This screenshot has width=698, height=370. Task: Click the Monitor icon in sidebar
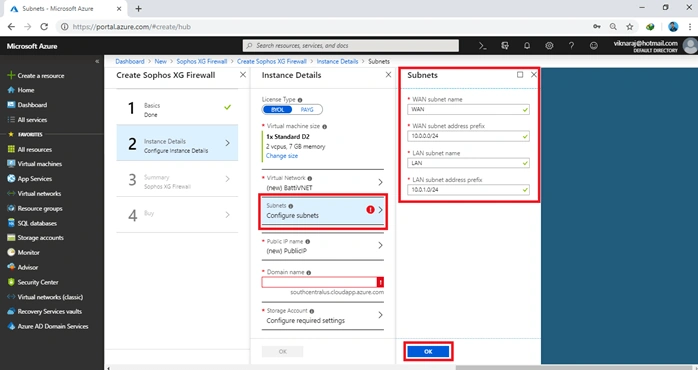(11, 252)
